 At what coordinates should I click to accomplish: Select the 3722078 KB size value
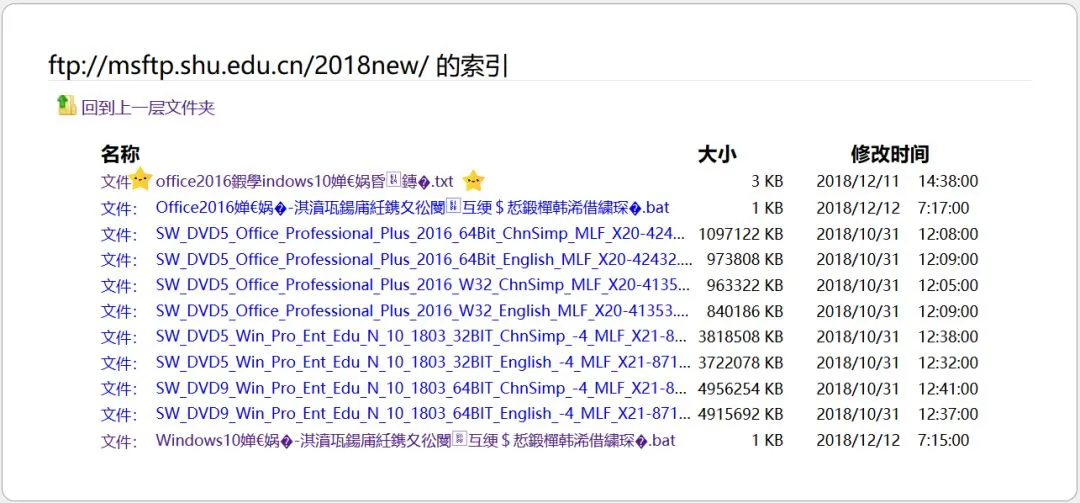point(740,363)
